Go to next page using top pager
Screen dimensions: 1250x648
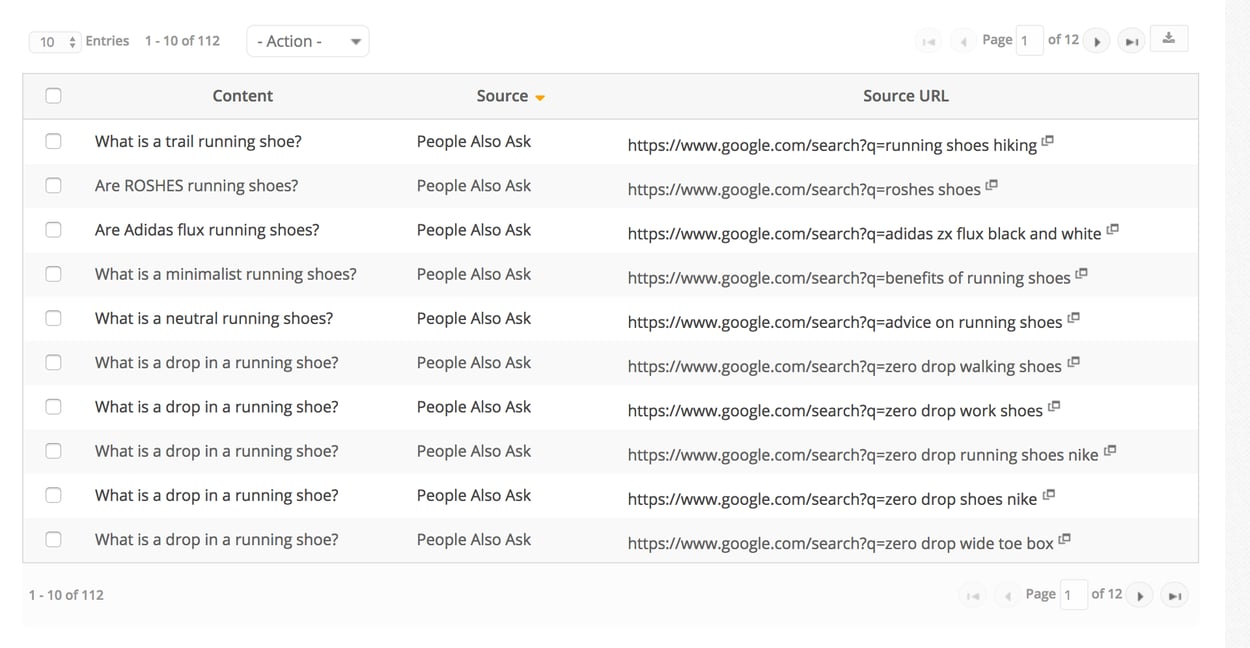coord(1097,41)
